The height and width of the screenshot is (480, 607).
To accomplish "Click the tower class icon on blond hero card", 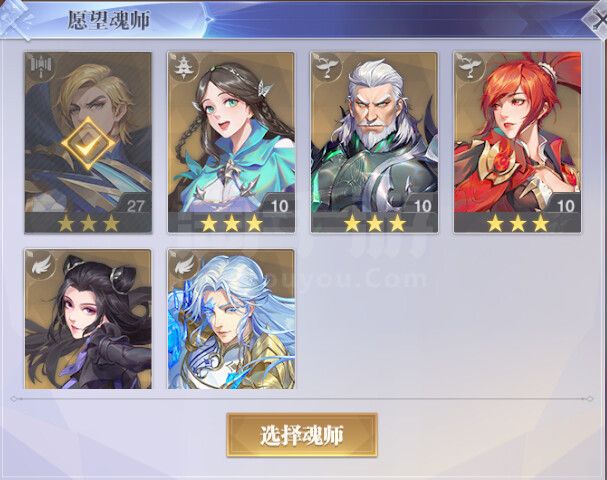I will [41, 67].
